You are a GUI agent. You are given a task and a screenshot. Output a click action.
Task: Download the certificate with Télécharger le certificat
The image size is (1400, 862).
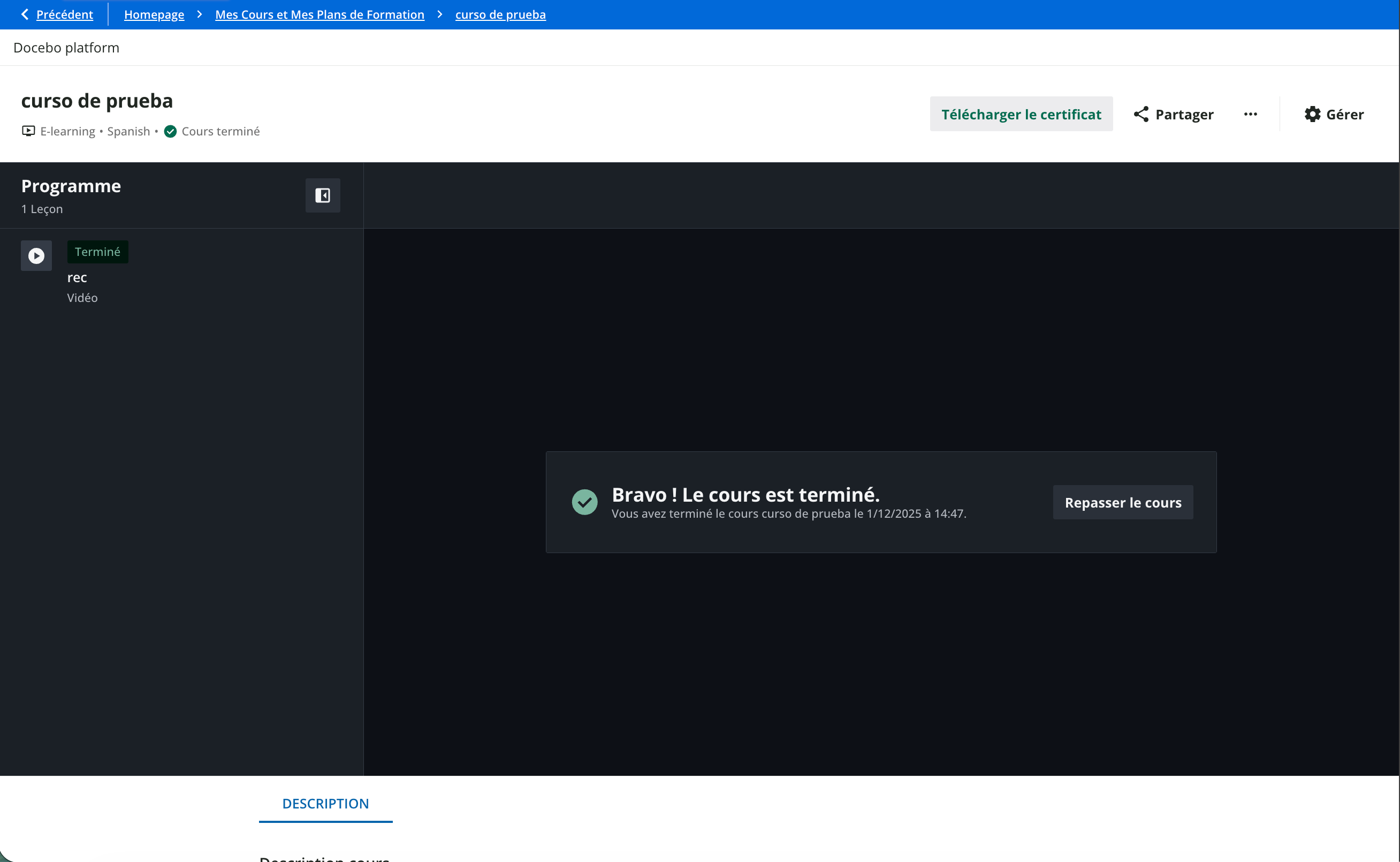[1021, 114]
